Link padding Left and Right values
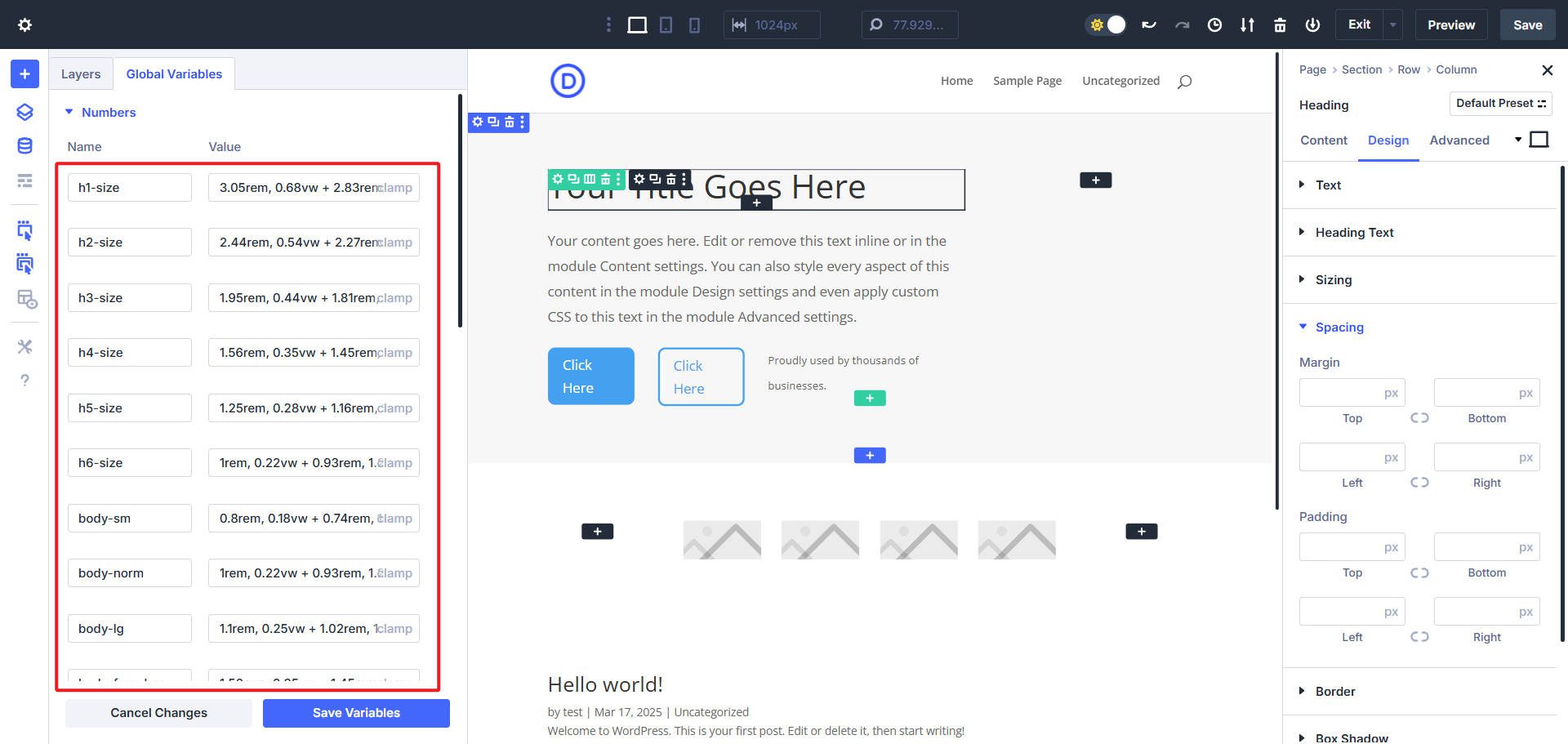The image size is (1568, 744). 1419,636
